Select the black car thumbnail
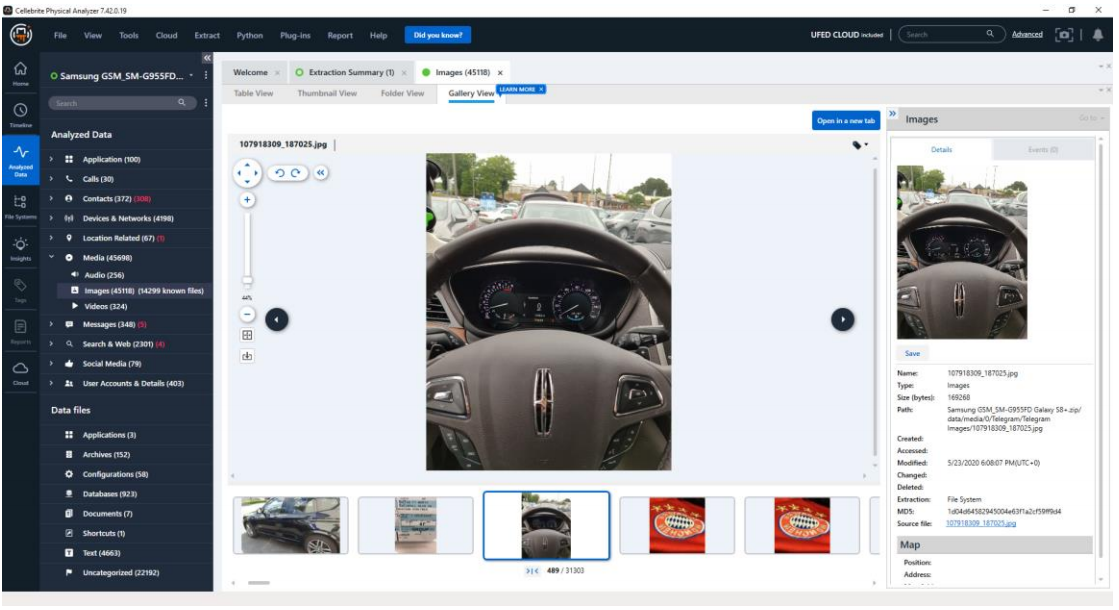 (x=290, y=526)
